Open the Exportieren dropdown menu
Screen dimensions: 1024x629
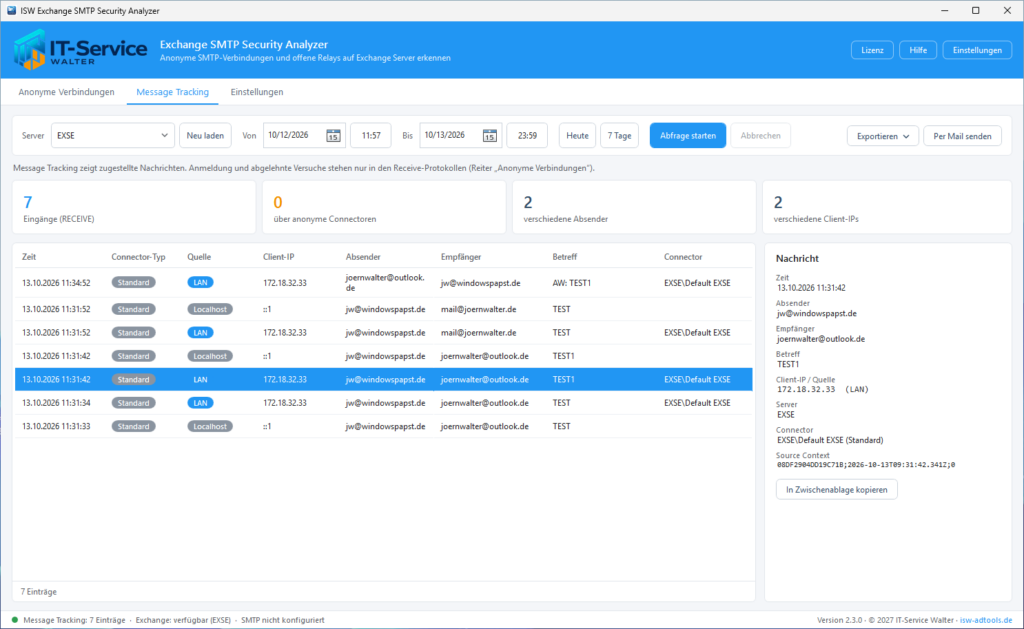(x=883, y=136)
